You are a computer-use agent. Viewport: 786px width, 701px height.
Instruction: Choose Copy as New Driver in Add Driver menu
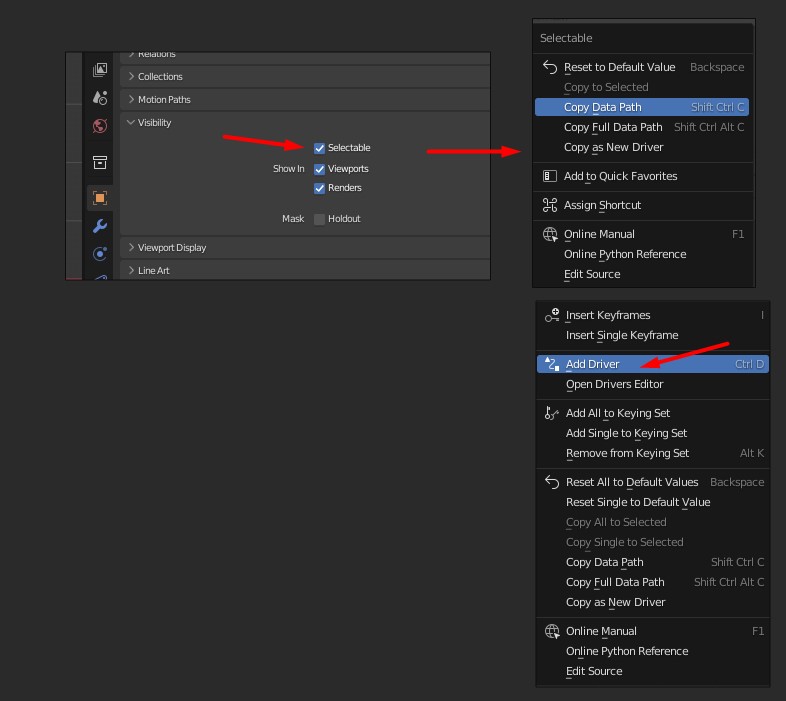tap(653, 602)
